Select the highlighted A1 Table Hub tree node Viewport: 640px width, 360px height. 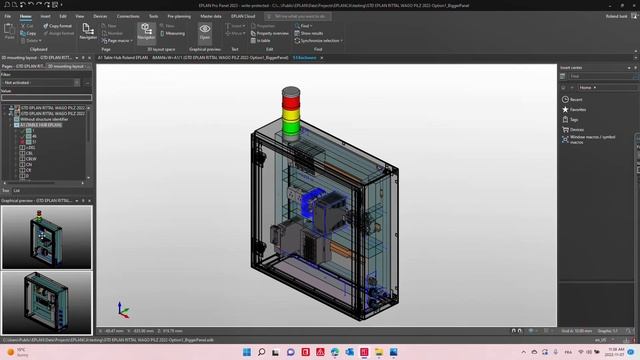click(41, 125)
